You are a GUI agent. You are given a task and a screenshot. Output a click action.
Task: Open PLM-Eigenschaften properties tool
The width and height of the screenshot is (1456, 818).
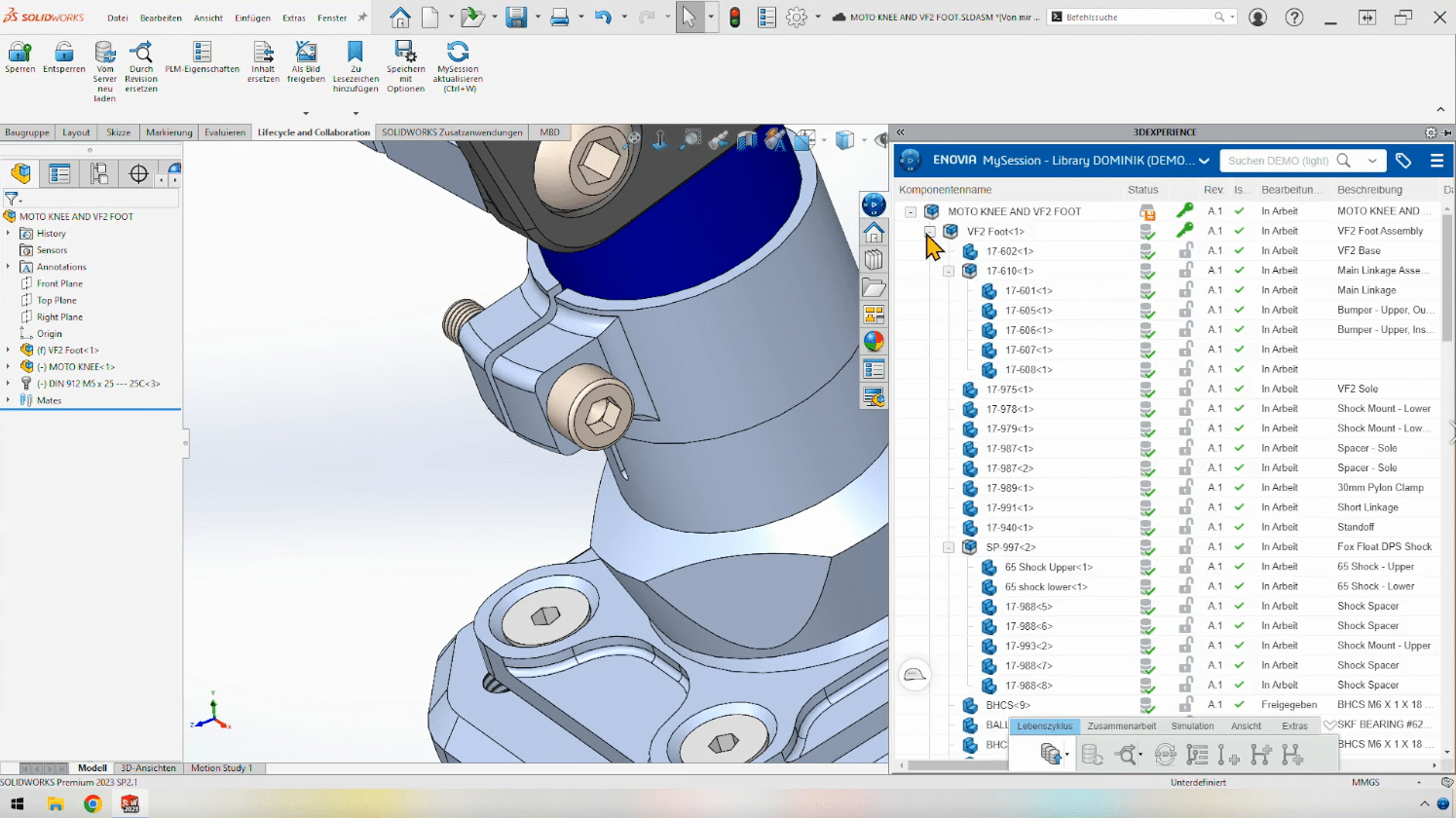[x=202, y=52]
